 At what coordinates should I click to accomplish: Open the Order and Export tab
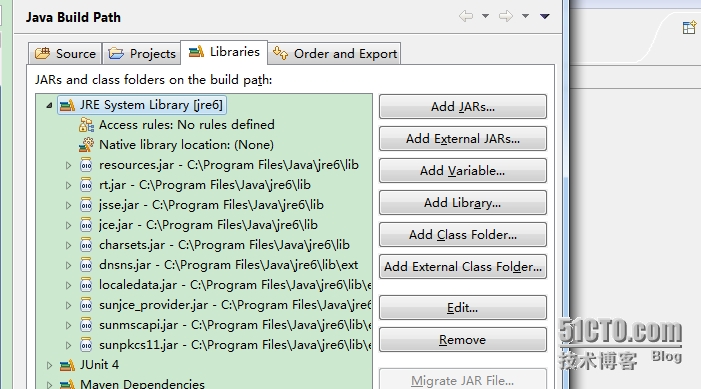pyautogui.click(x=334, y=54)
